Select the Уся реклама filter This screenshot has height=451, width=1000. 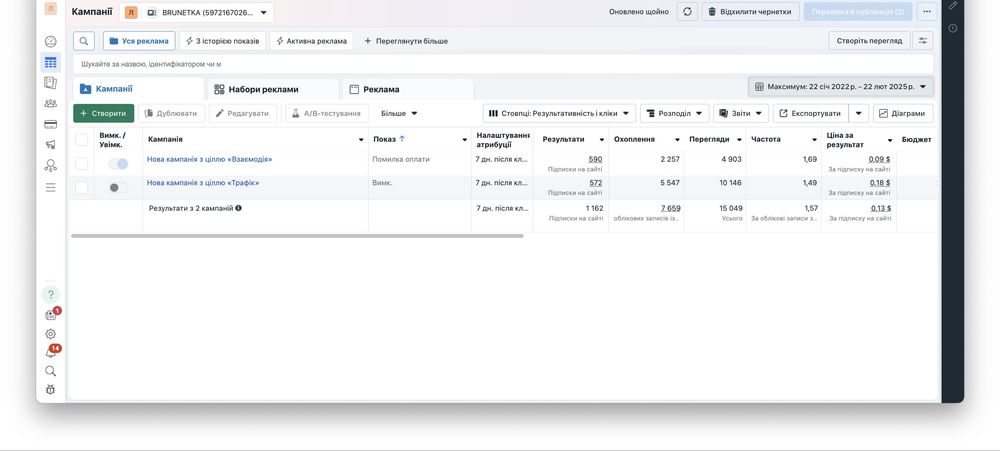[x=139, y=41]
